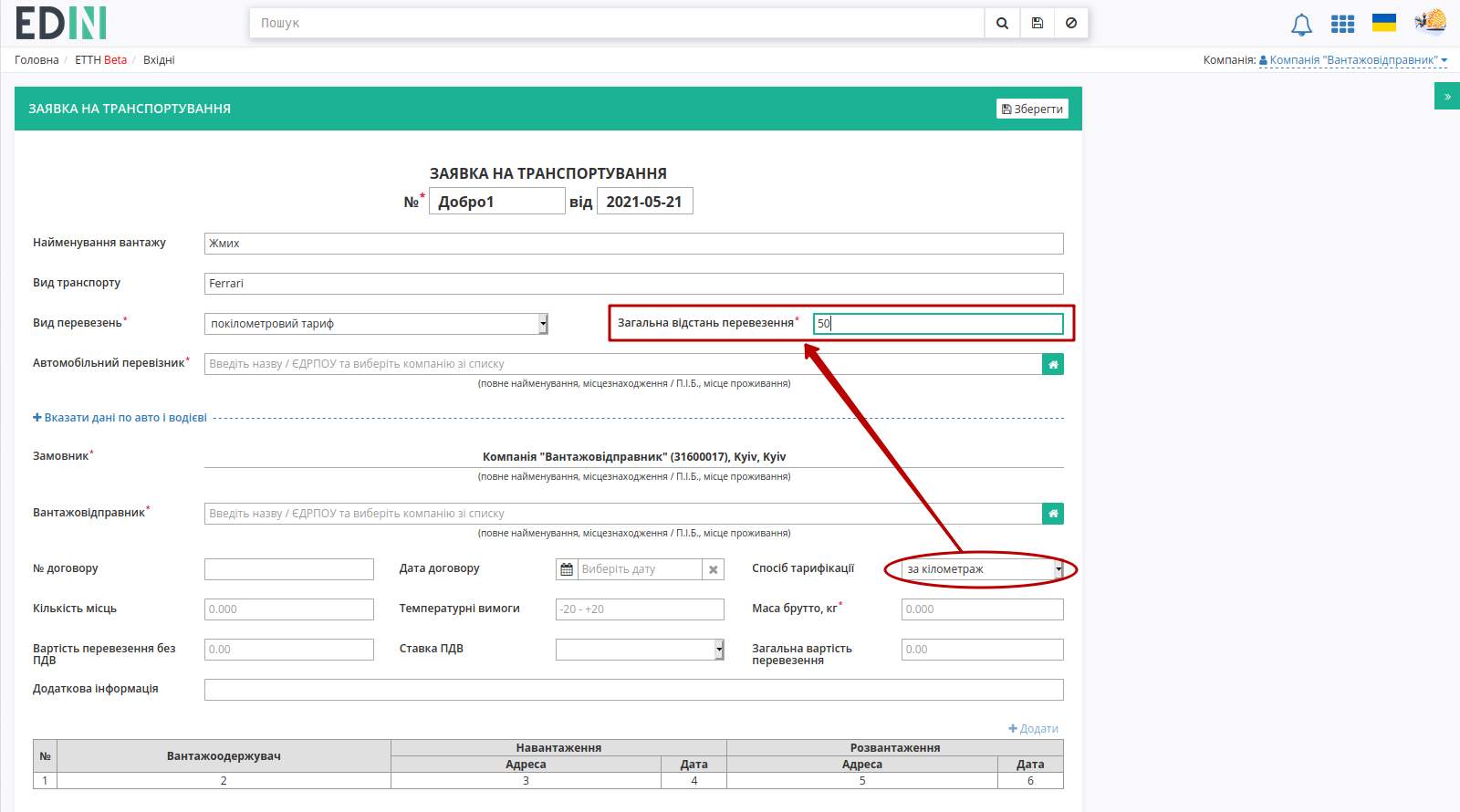
Task: Click the home icon beside Вантажовідправник field
Action: (x=1053, y=514)
